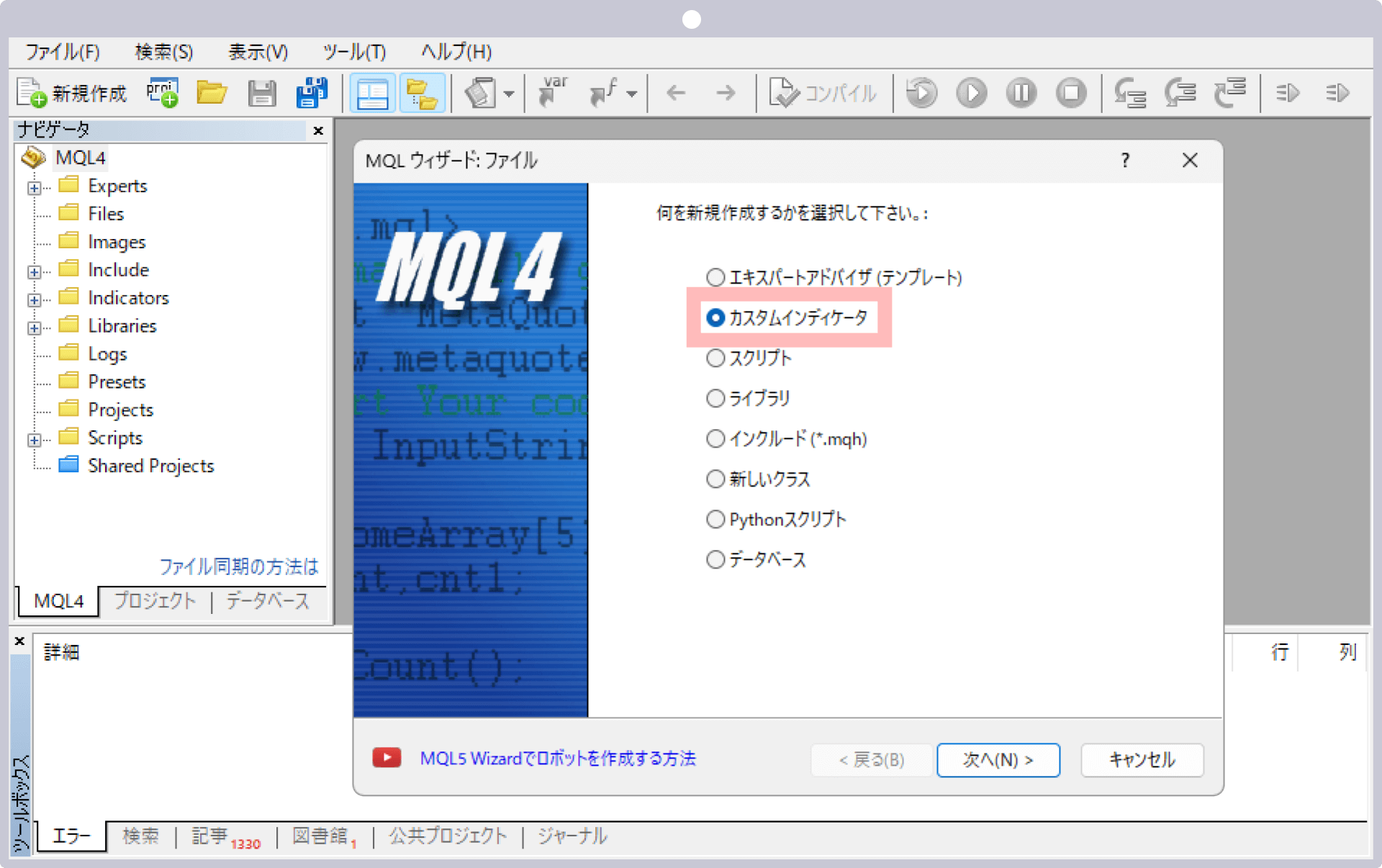
Task: Click the コンパイル compile button
Action: click(x=823, y=93)
